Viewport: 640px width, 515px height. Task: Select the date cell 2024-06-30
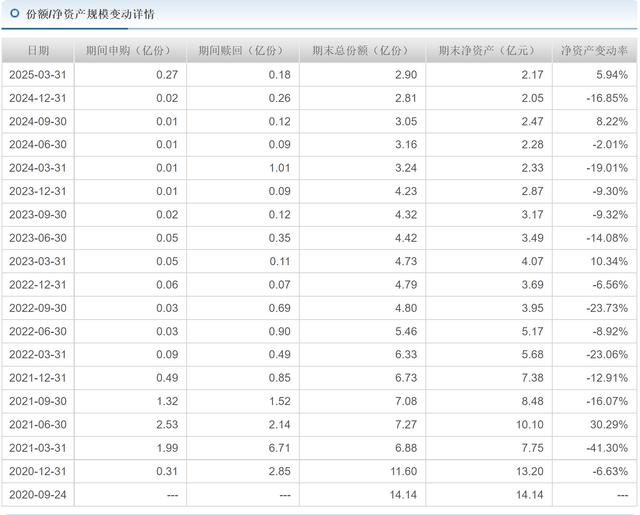38,144
